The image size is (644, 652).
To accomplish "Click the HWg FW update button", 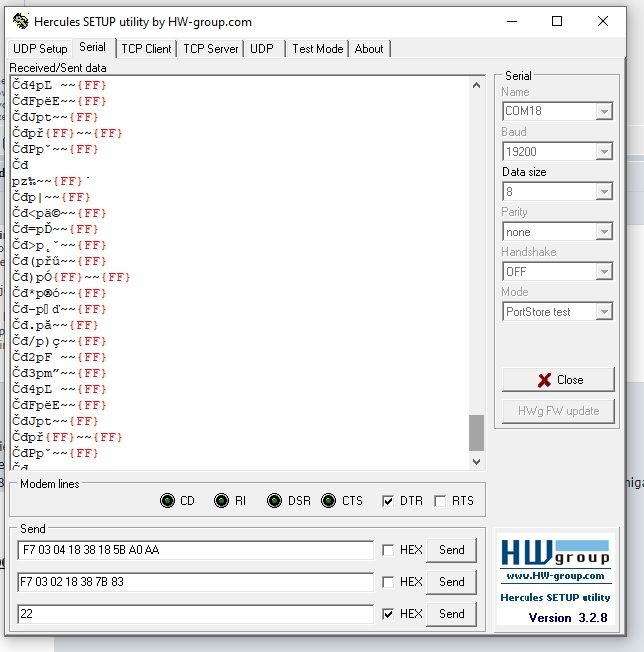I will click(x=558, y=411).
